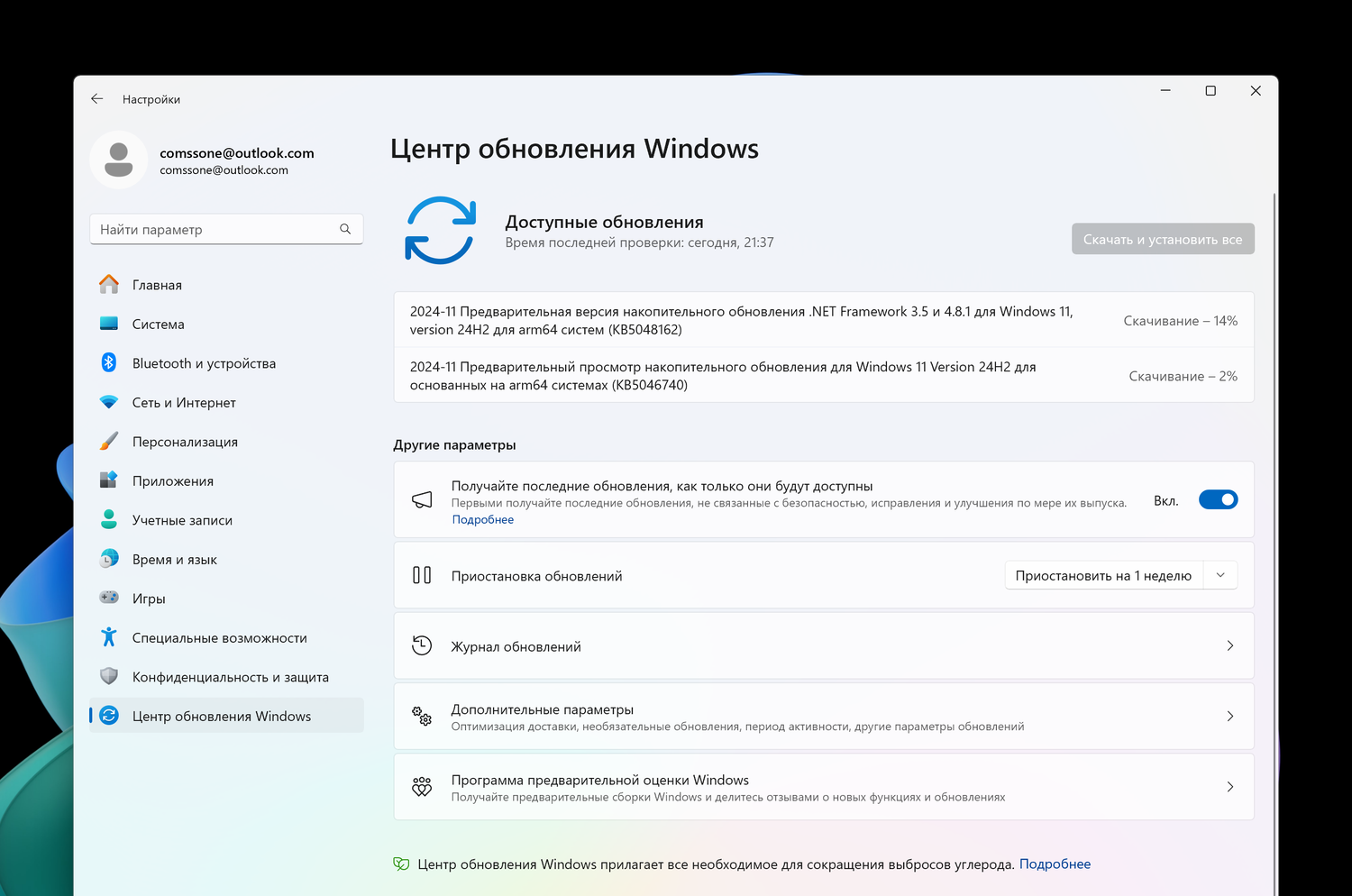The width and height of the screenshot is (1352, 896).
Task: Click the Время последней проверки text
Action: pyautogui.click(x=639, y=242)
